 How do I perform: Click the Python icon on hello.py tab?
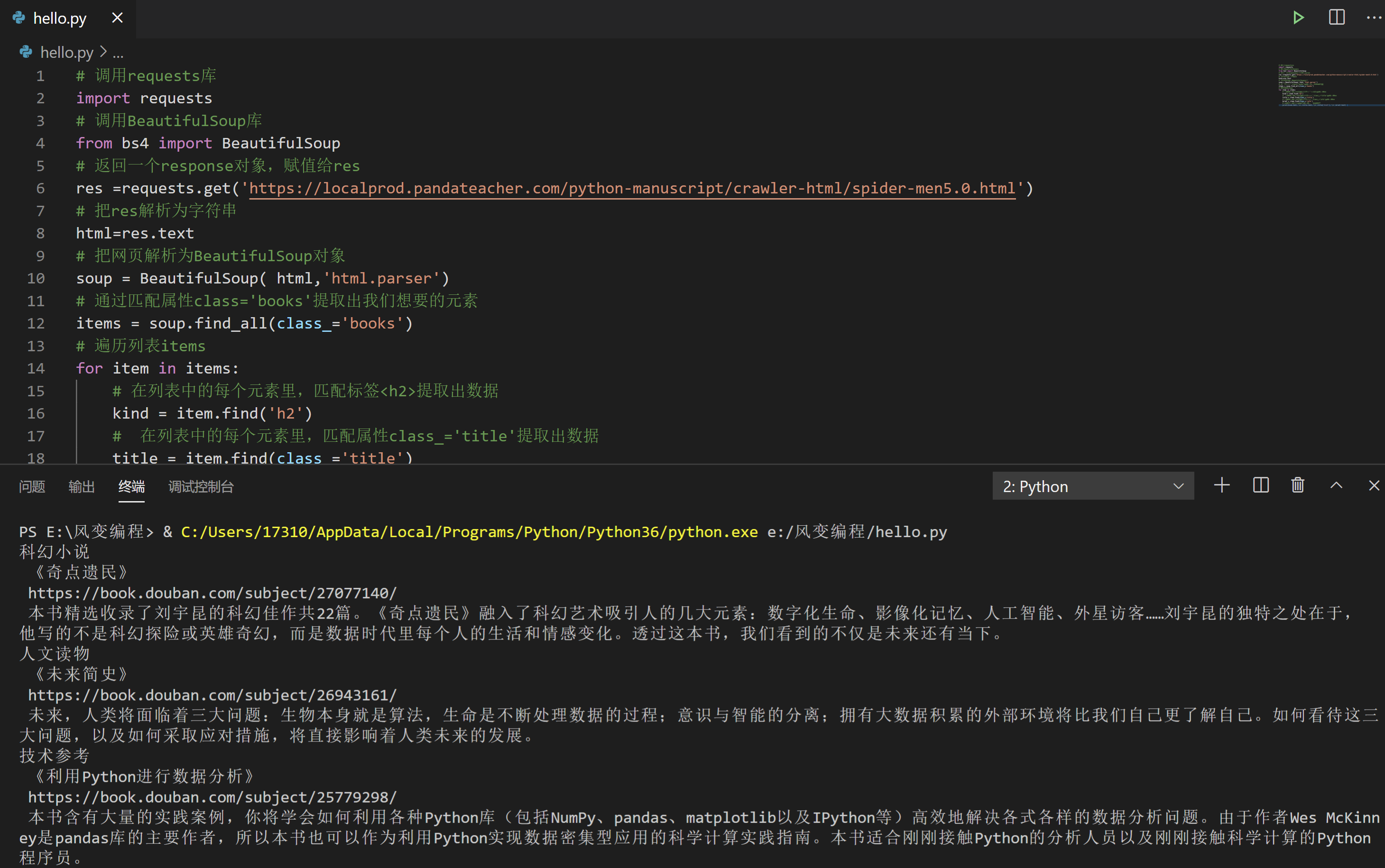pos(18,18)
